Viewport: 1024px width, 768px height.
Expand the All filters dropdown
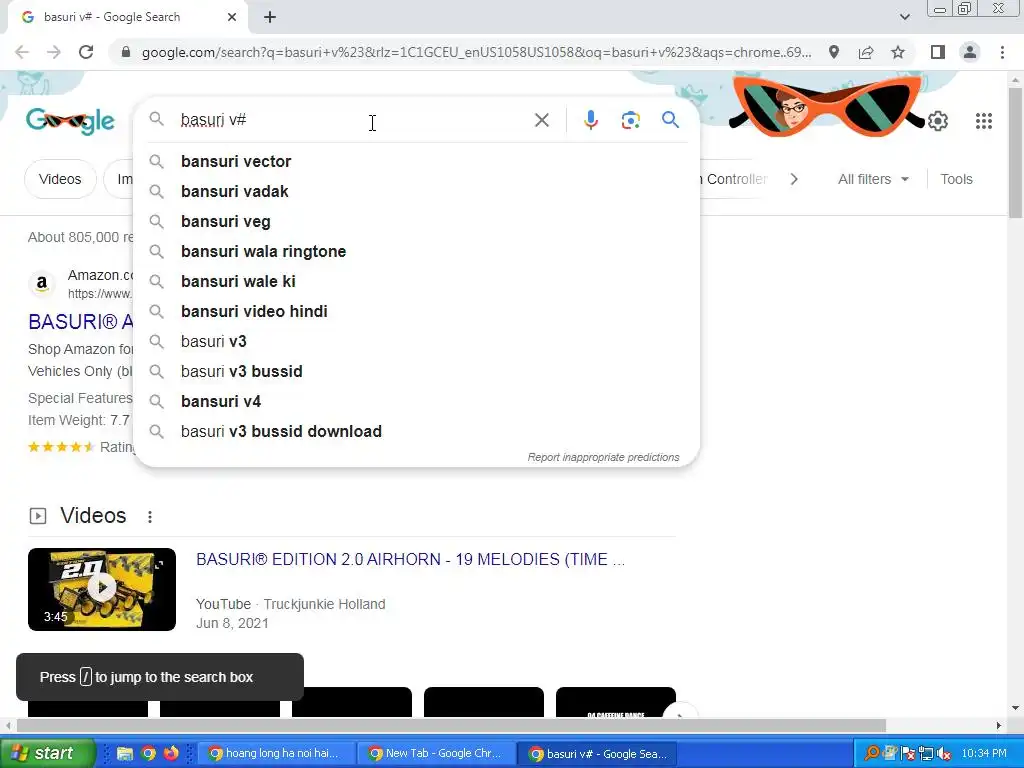[873, 179]
